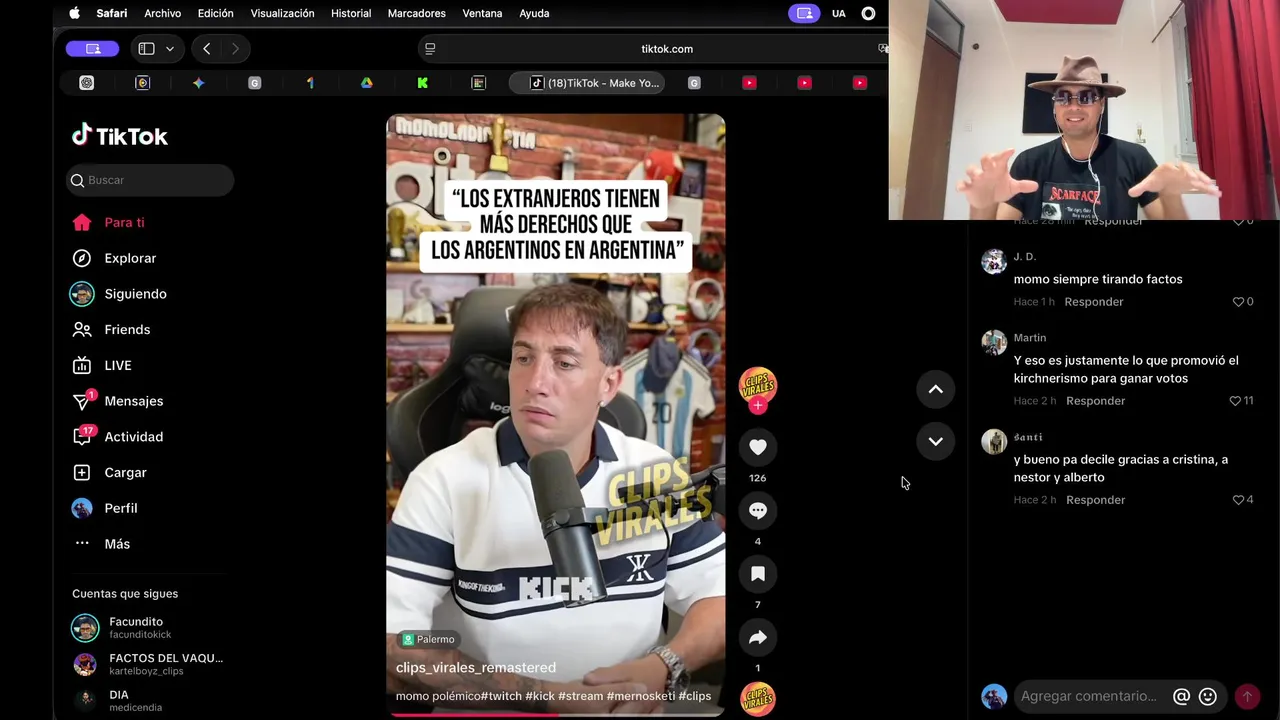Like Martin's comment with 11 likes
1280x720 pixels.
click(x=1235, y=401)
